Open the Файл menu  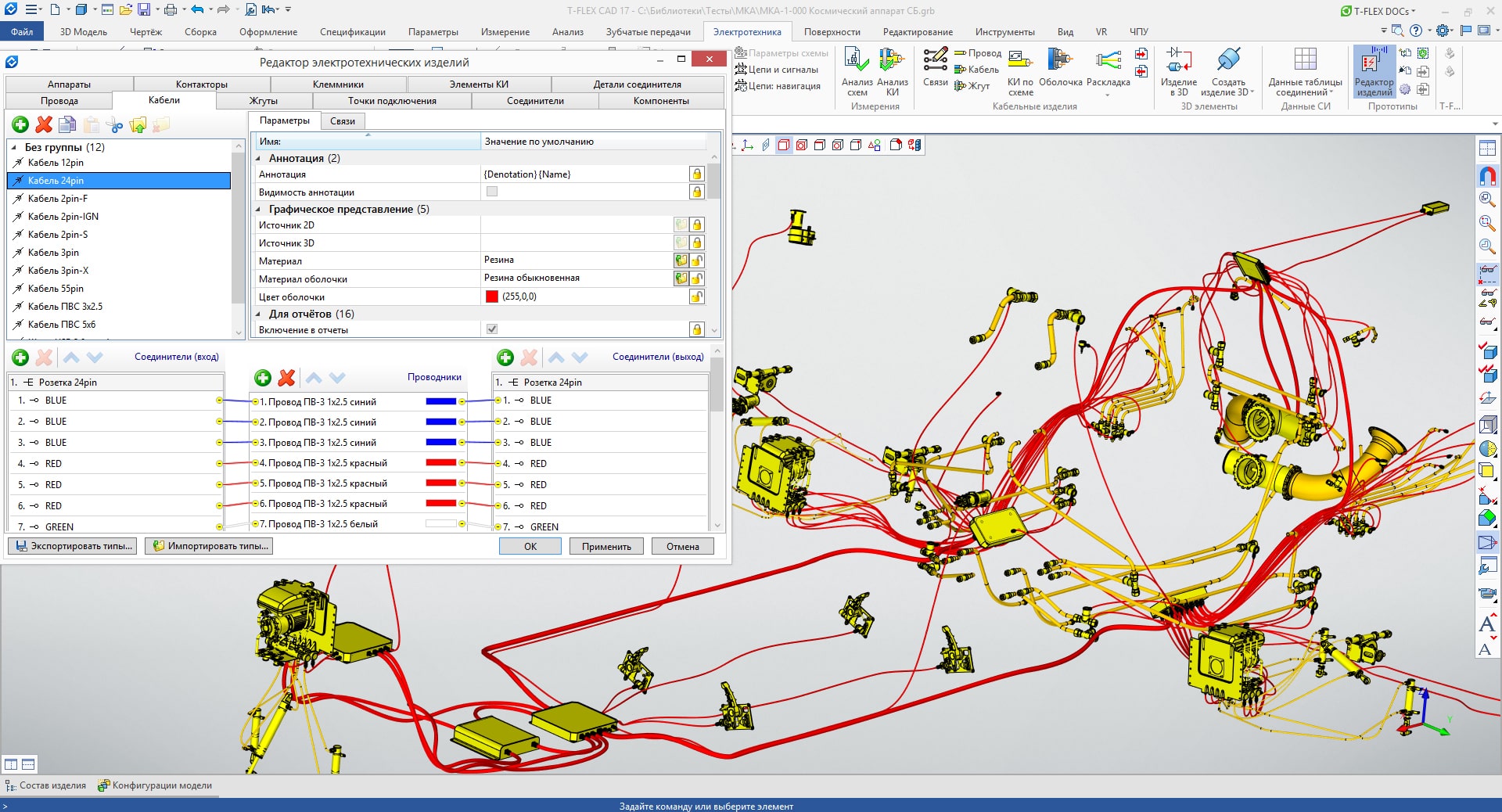pyautogui.click(x=22, y=32)
